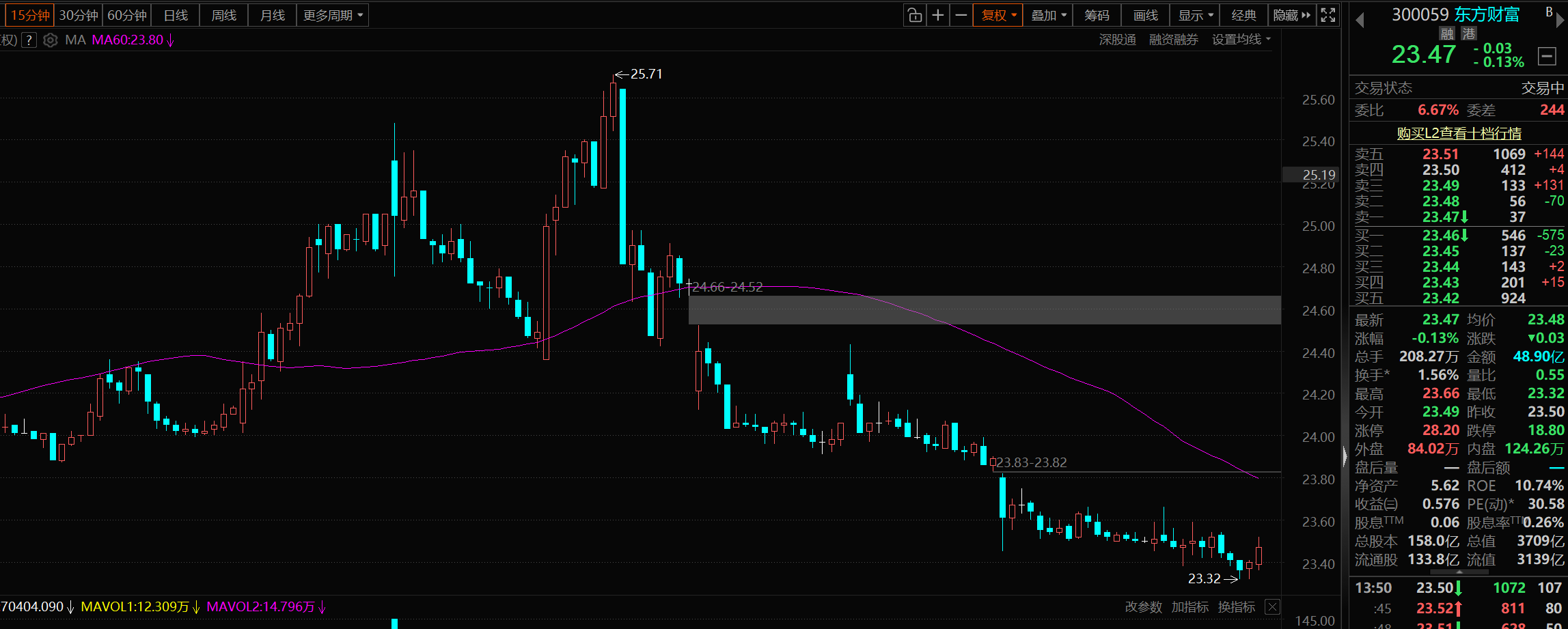Viewport: 1568px width, 629px height.
Task: Toggle the 深股通 overlay
Action: (1117, 40)
